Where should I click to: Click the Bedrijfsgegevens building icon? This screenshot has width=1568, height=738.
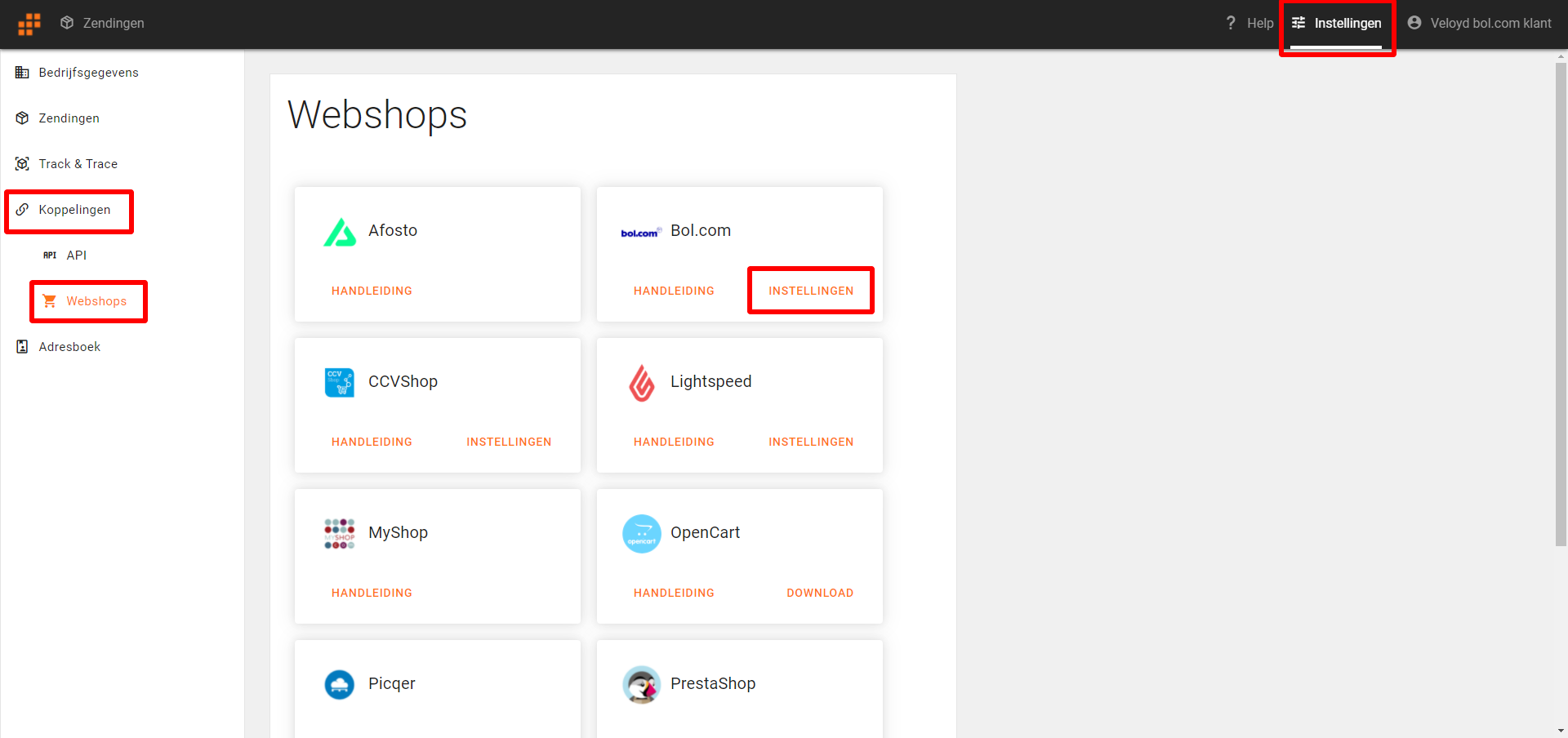[22, 73]
